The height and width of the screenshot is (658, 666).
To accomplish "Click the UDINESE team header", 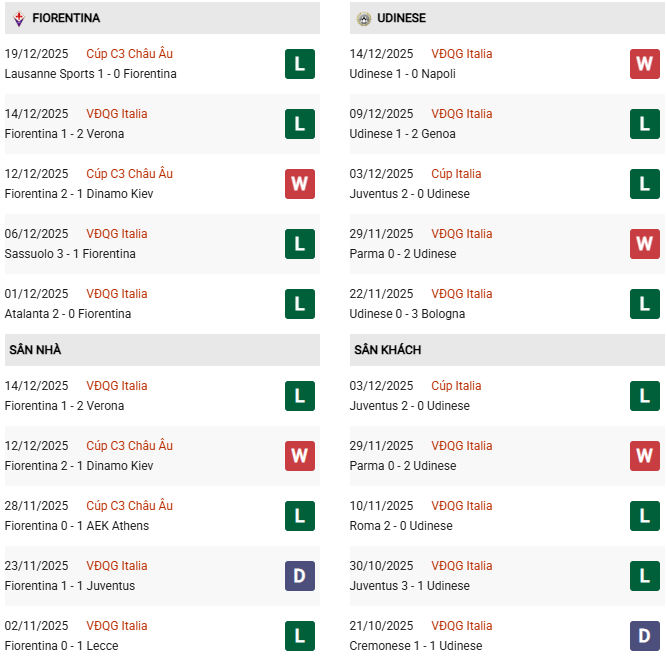I will point(403,18).
